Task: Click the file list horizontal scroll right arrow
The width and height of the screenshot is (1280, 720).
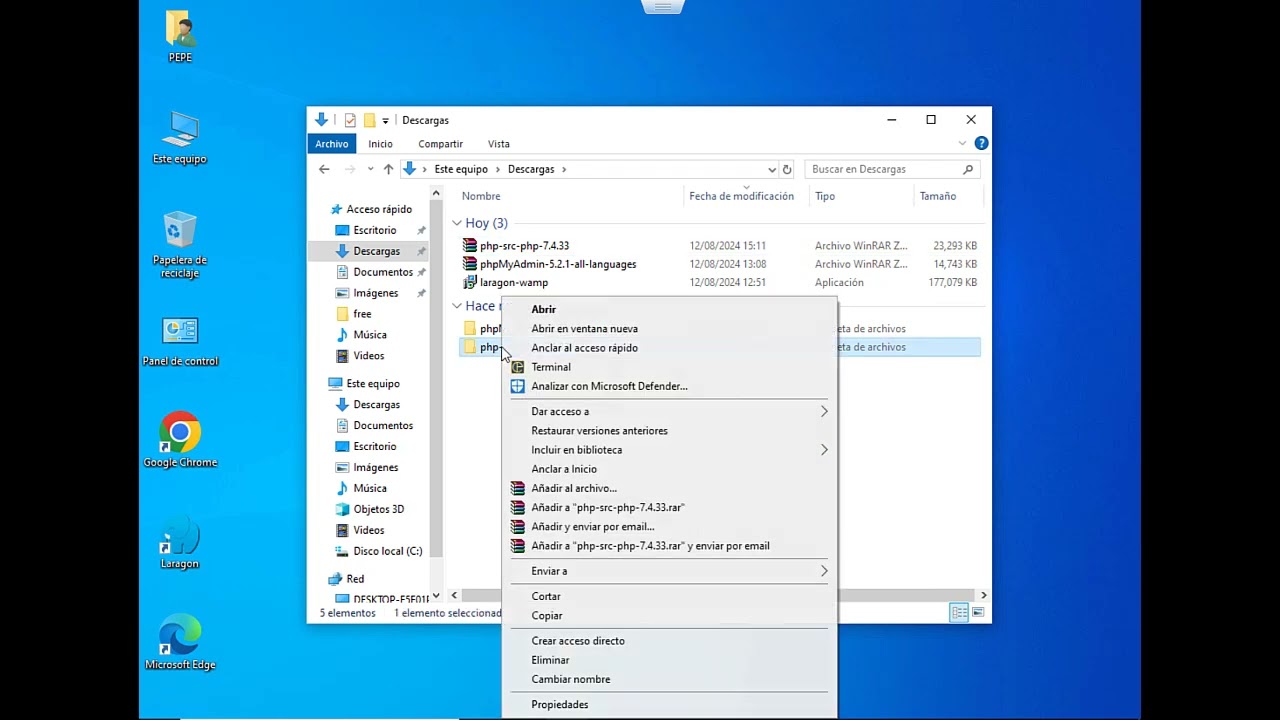Action: pos(983,596)
